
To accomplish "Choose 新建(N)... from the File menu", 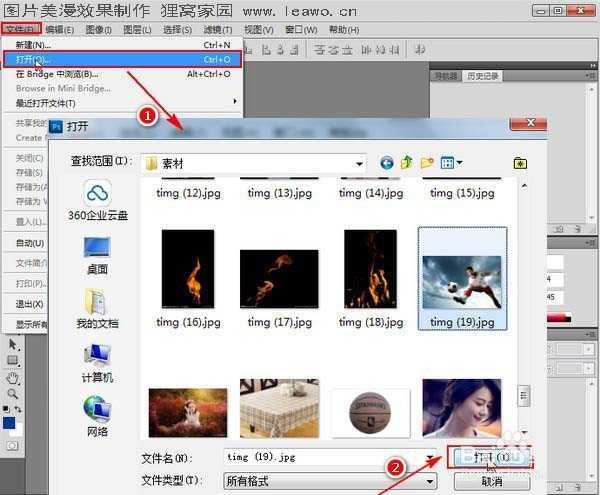I will [x=122, y=45].
